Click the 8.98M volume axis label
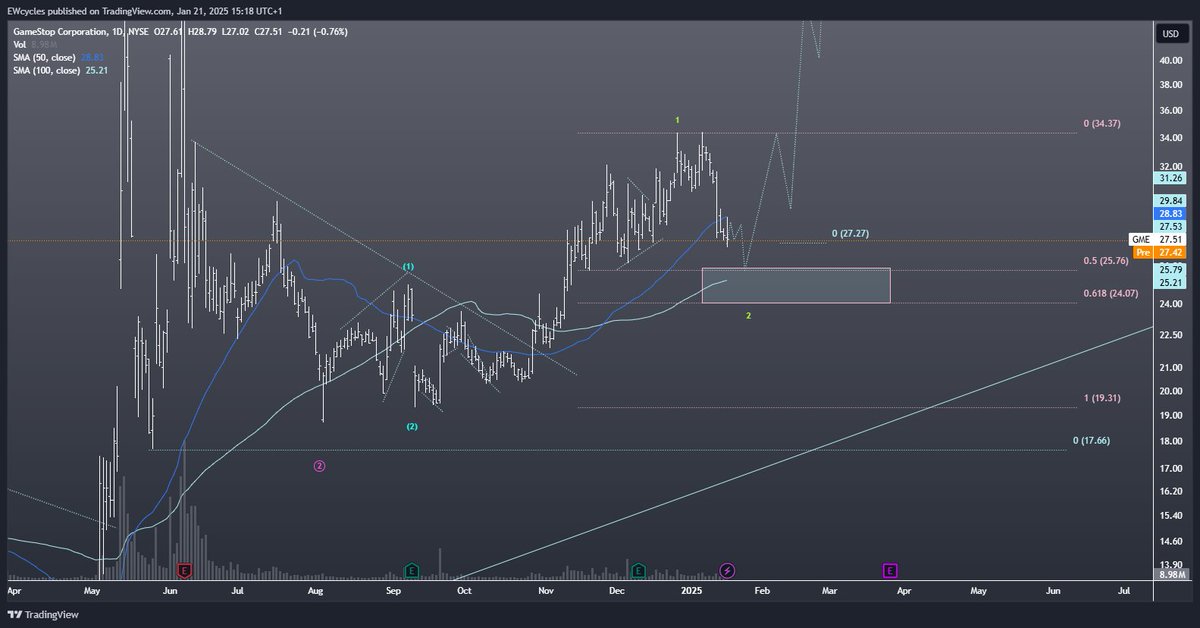The width and height of the screenshot is (1200, 628). [x=1169, y=575]
